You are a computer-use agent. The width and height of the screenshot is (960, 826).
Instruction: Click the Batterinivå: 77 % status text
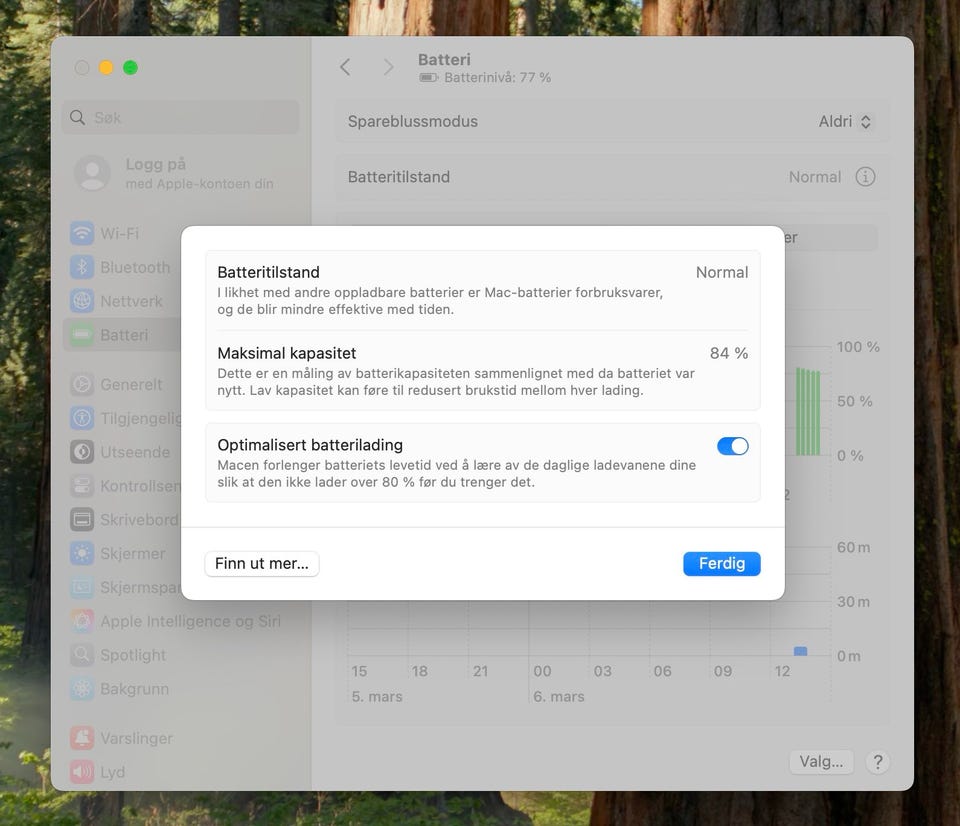pyautogui.click(x=497, y=77)
